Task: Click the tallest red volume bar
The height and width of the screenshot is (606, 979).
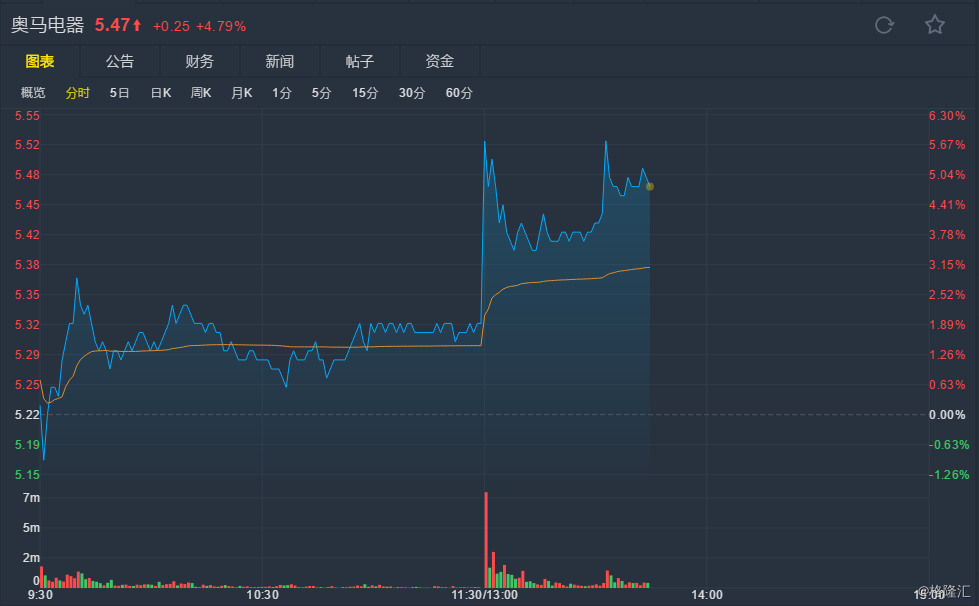Action: pyautogui.click(x=486, y=540)
